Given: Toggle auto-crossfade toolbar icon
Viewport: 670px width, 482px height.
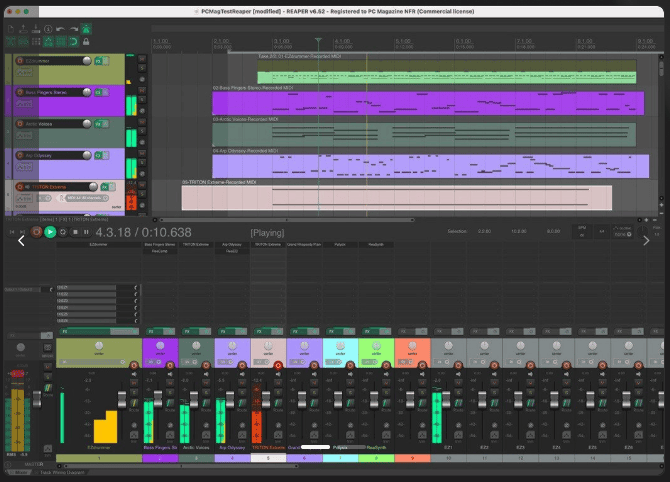Looking at the screenshot, I should [11, 41].
